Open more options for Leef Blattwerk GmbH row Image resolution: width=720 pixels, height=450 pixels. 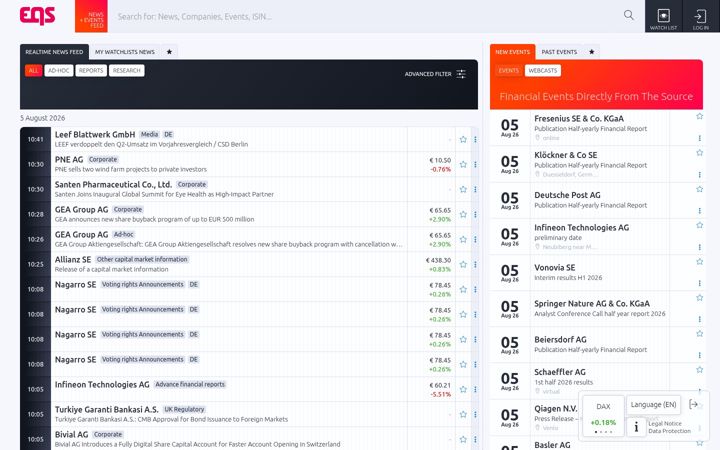point(475,140)
